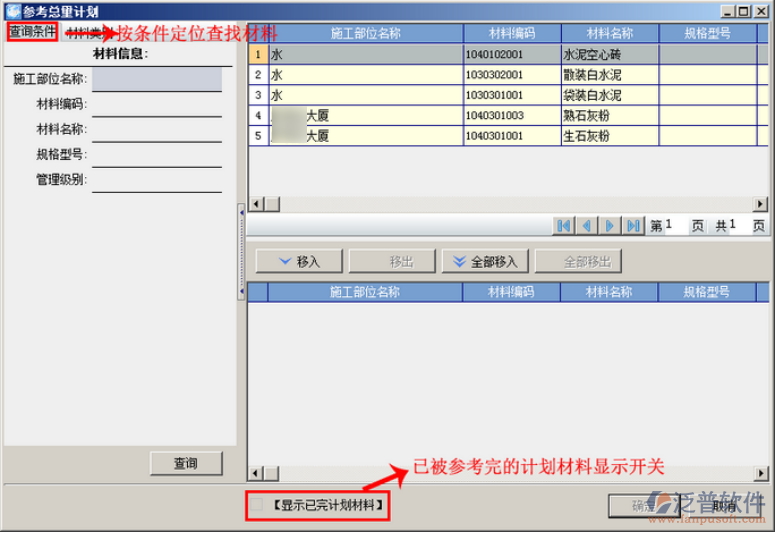The width and height of the screenshot is (776, 535).
Task: Click 全部移入 to move all in
Action: coord(485,261)
